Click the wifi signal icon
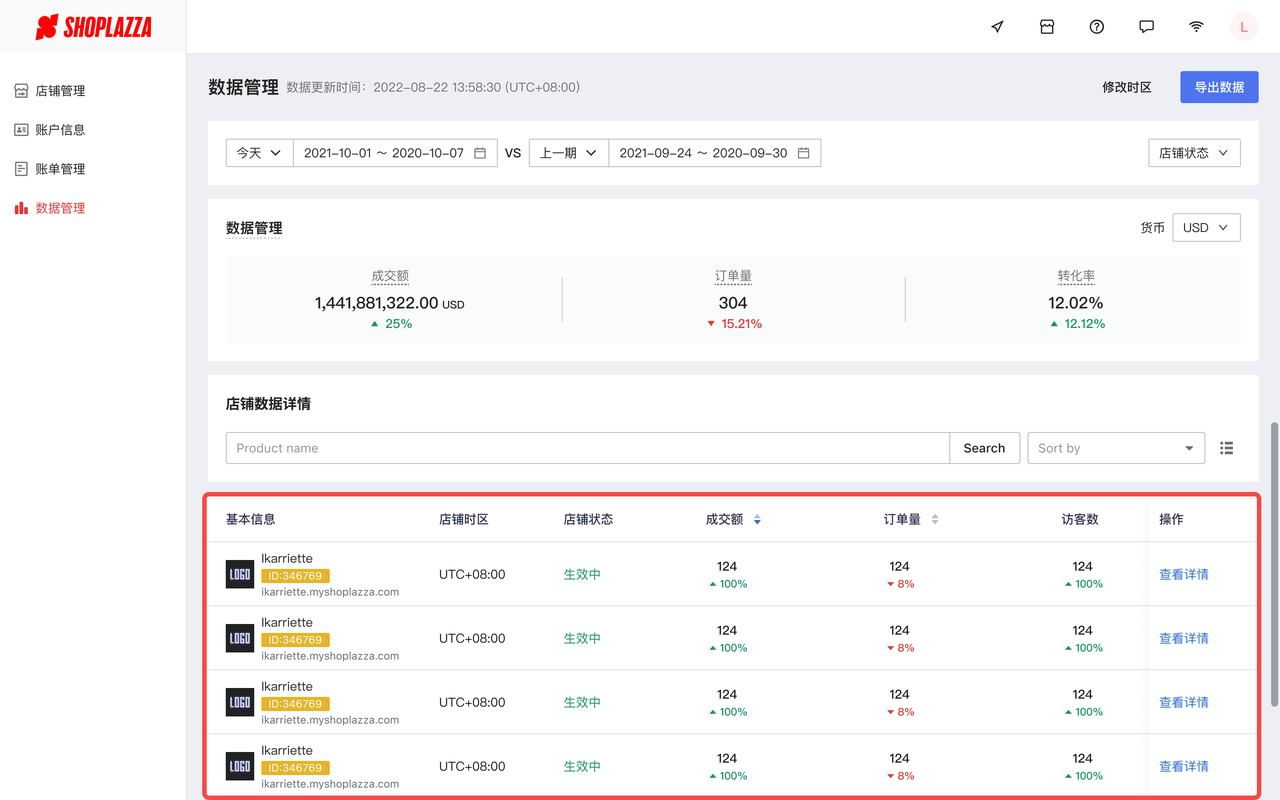This screenshot has width=1280, height=800. coord(1196,27)
